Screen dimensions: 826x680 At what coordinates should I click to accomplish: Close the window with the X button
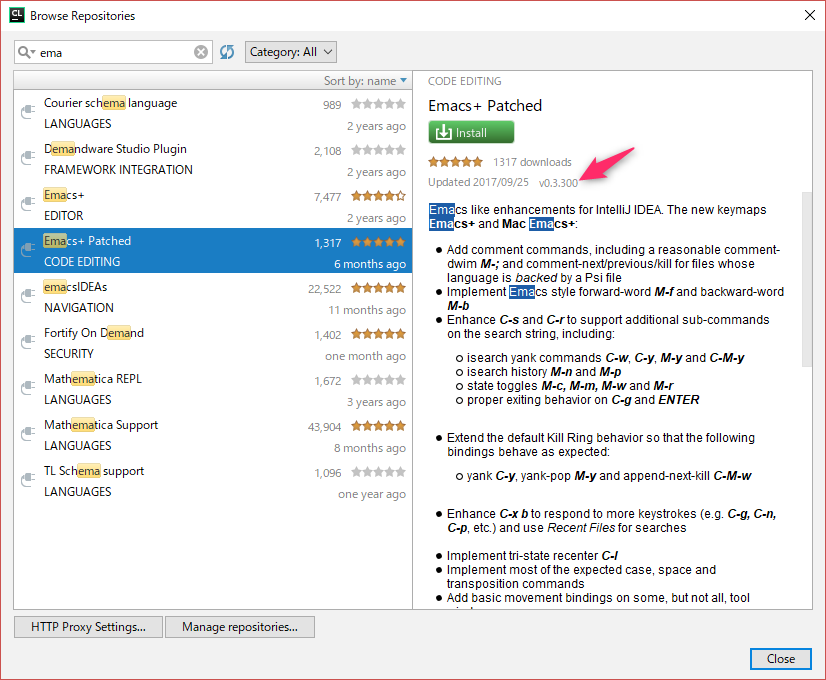click(x=810, y=15)
